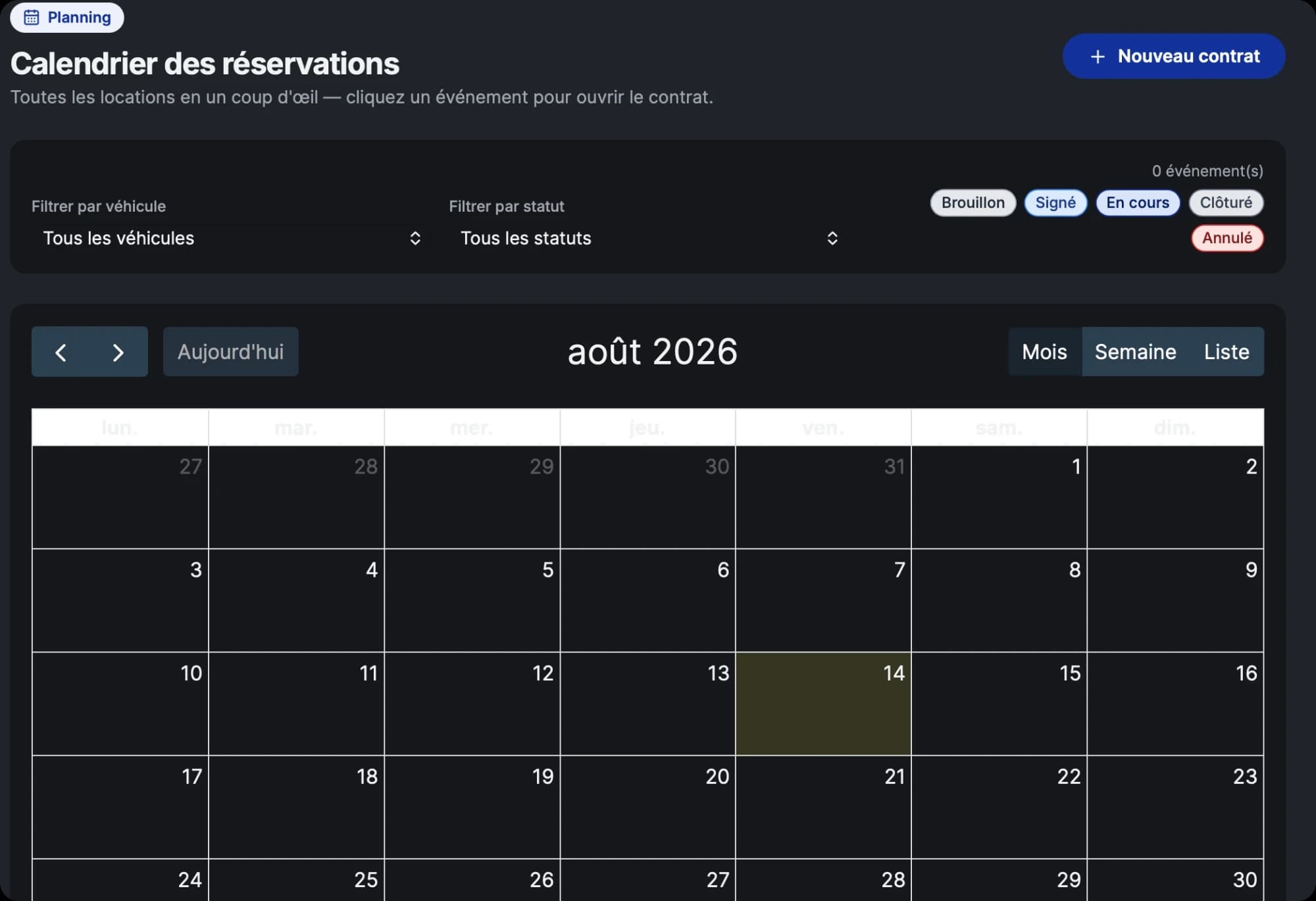Click day number 25
The width and height of the screenshot is (1316, 901).
click(x=366, y=880)
